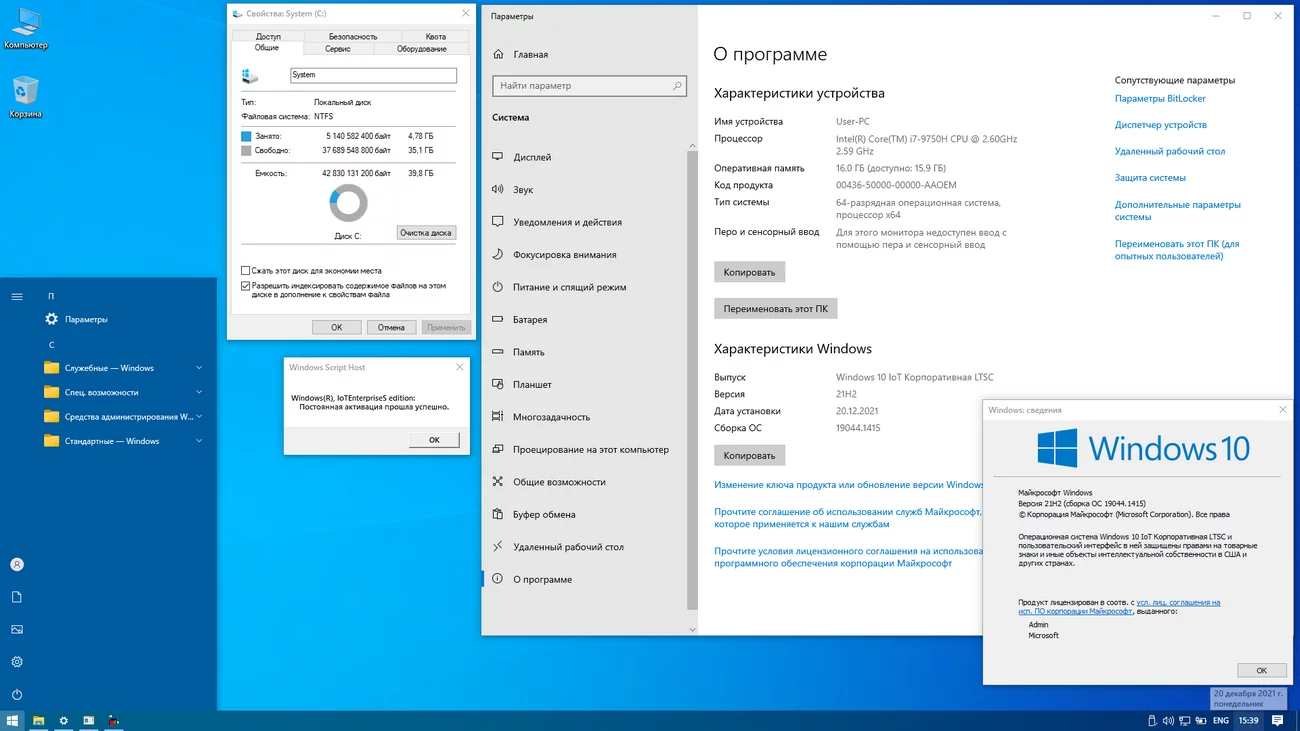
Task: Click the disk label field containing System
Action: tap(373, 75)
